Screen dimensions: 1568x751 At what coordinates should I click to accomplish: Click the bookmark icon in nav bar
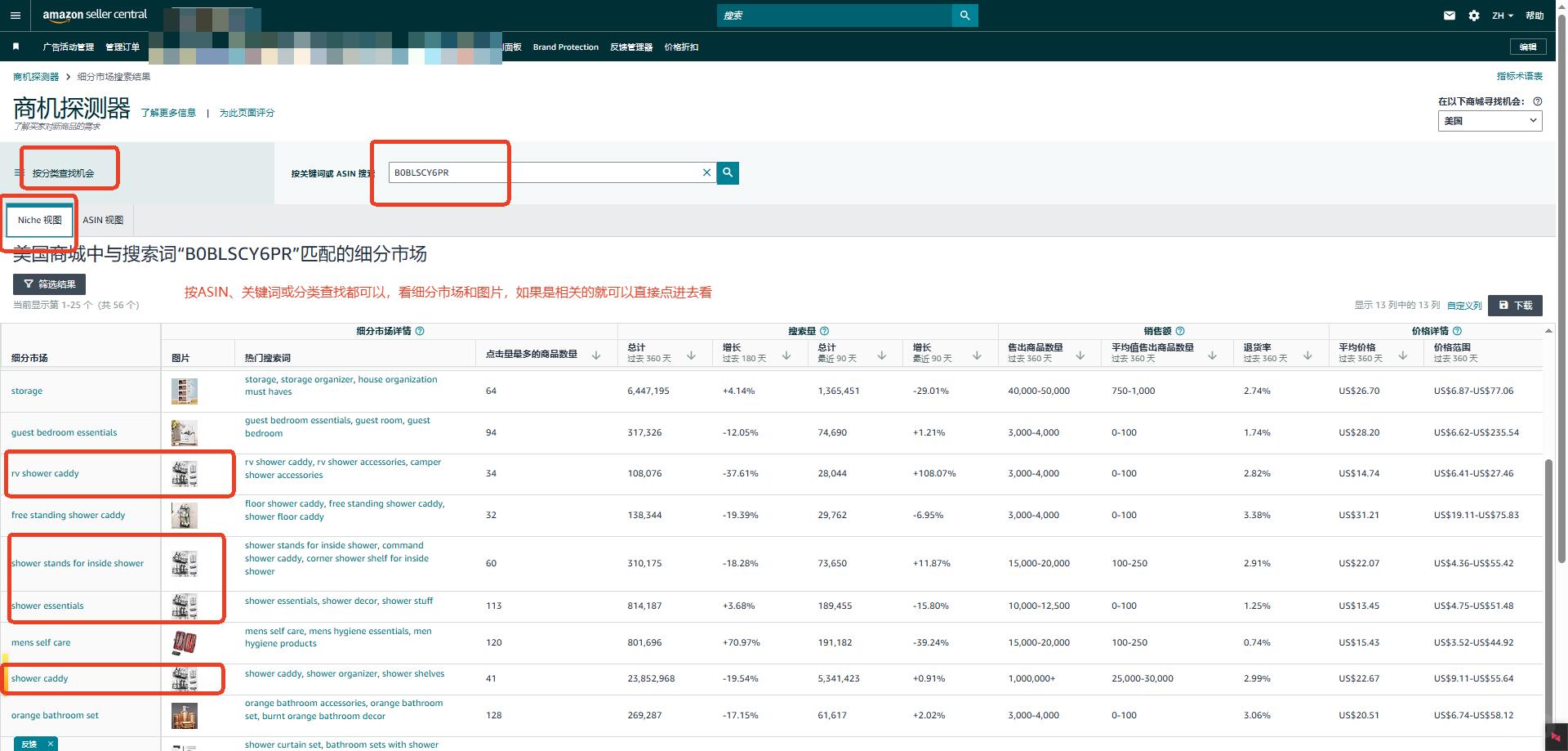coord(16,47)
